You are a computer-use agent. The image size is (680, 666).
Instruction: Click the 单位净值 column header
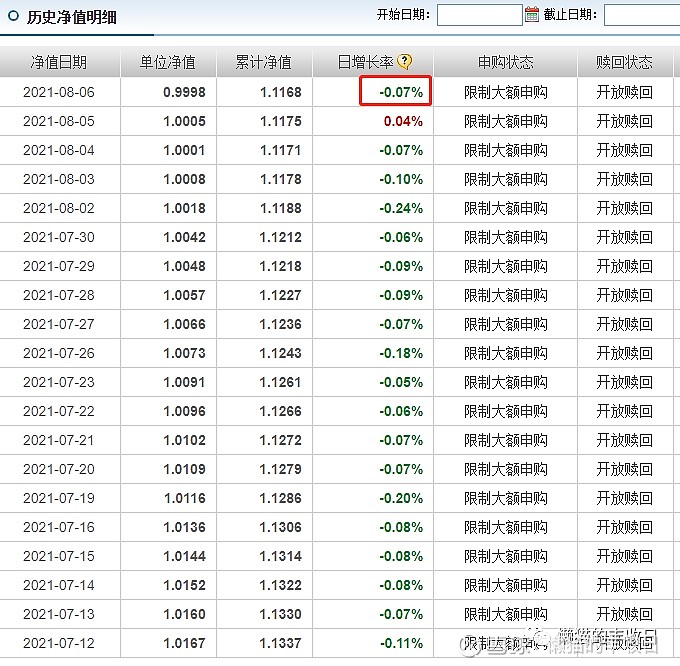point(167,62)
